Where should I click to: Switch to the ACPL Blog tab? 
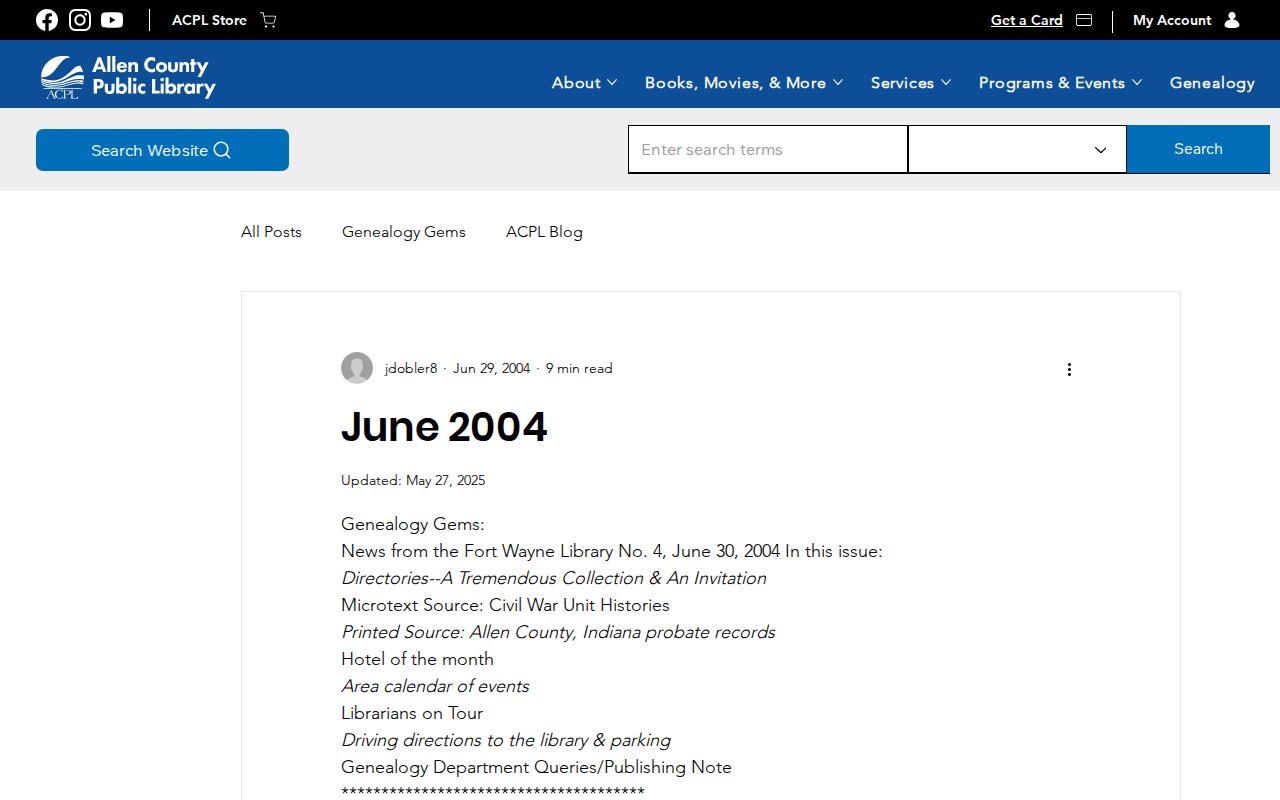[x=544, y=232]
